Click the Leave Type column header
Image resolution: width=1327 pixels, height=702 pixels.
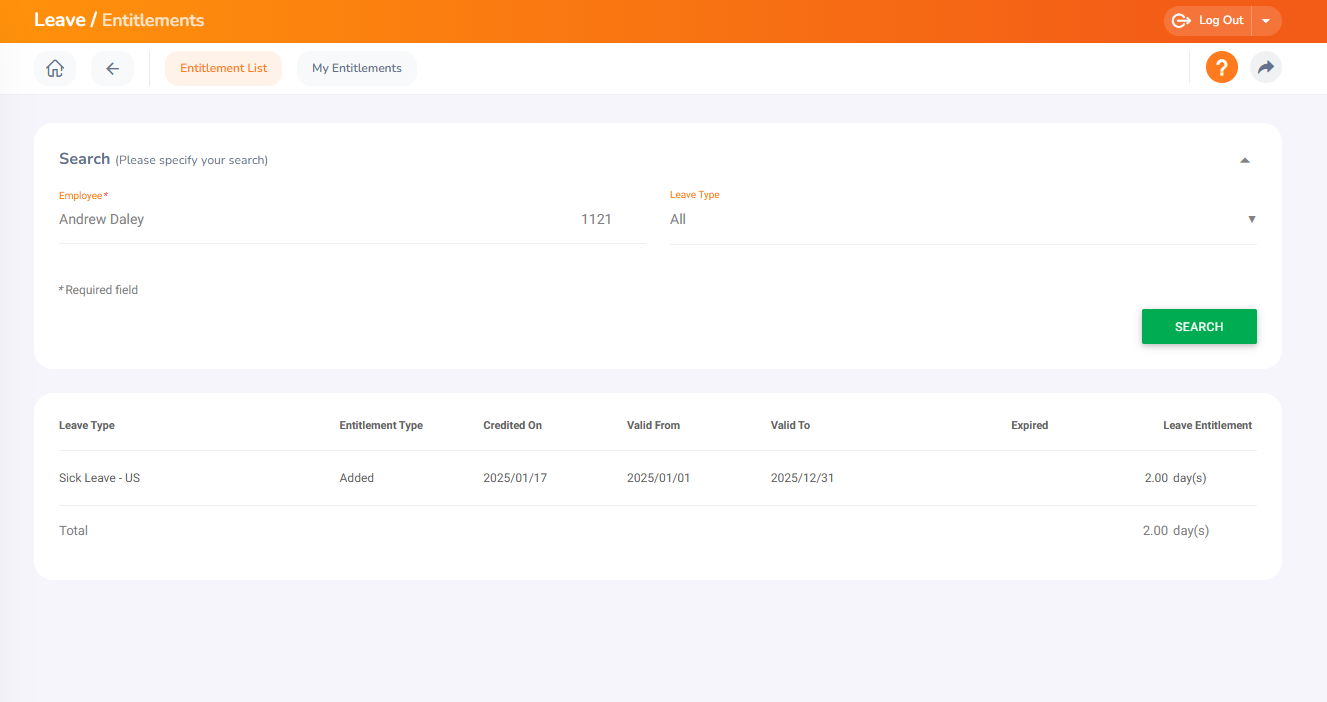click(x=86, y=425)
